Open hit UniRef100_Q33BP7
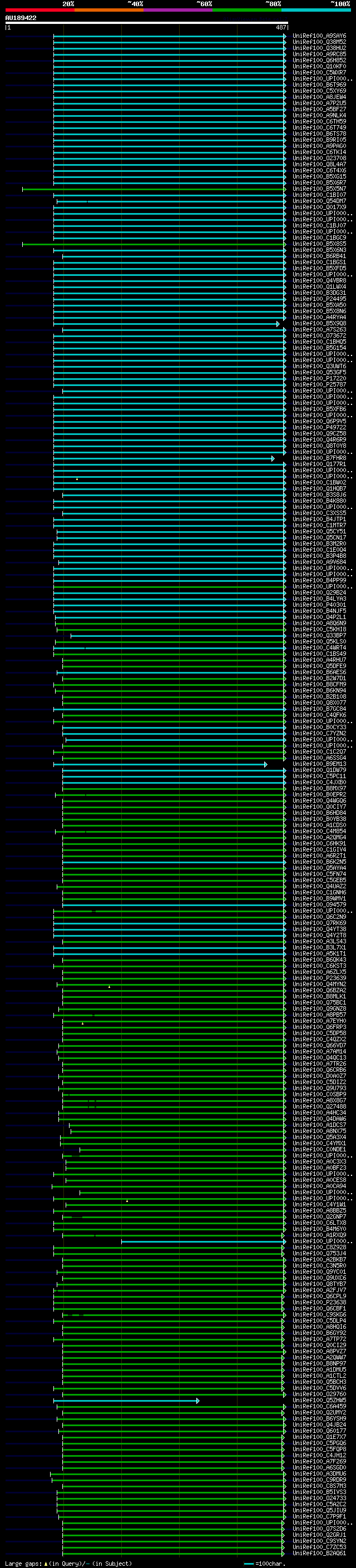 (x=319, y=635)
